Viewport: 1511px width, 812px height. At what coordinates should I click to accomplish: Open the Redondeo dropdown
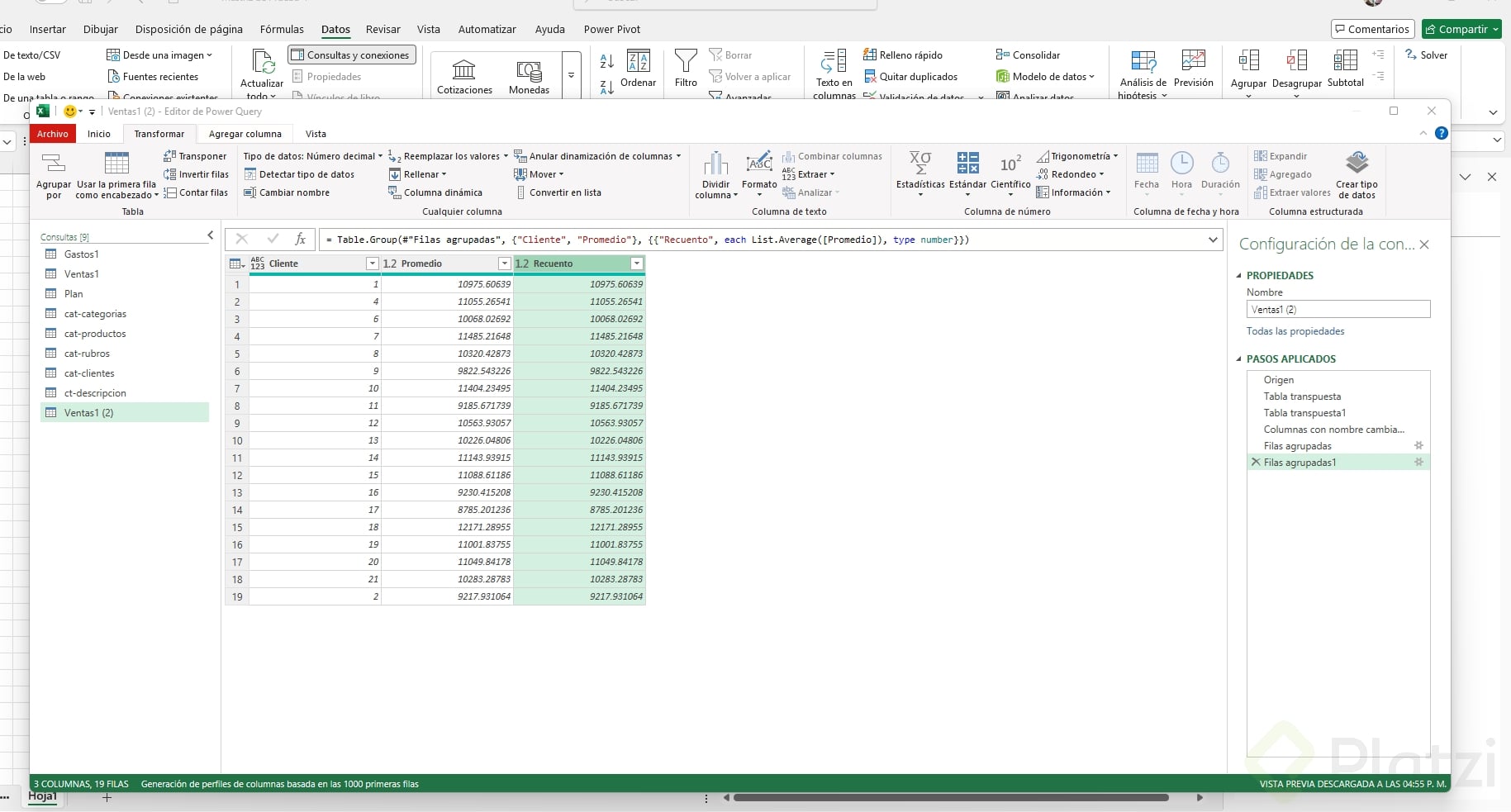(x=1070, y=174)
